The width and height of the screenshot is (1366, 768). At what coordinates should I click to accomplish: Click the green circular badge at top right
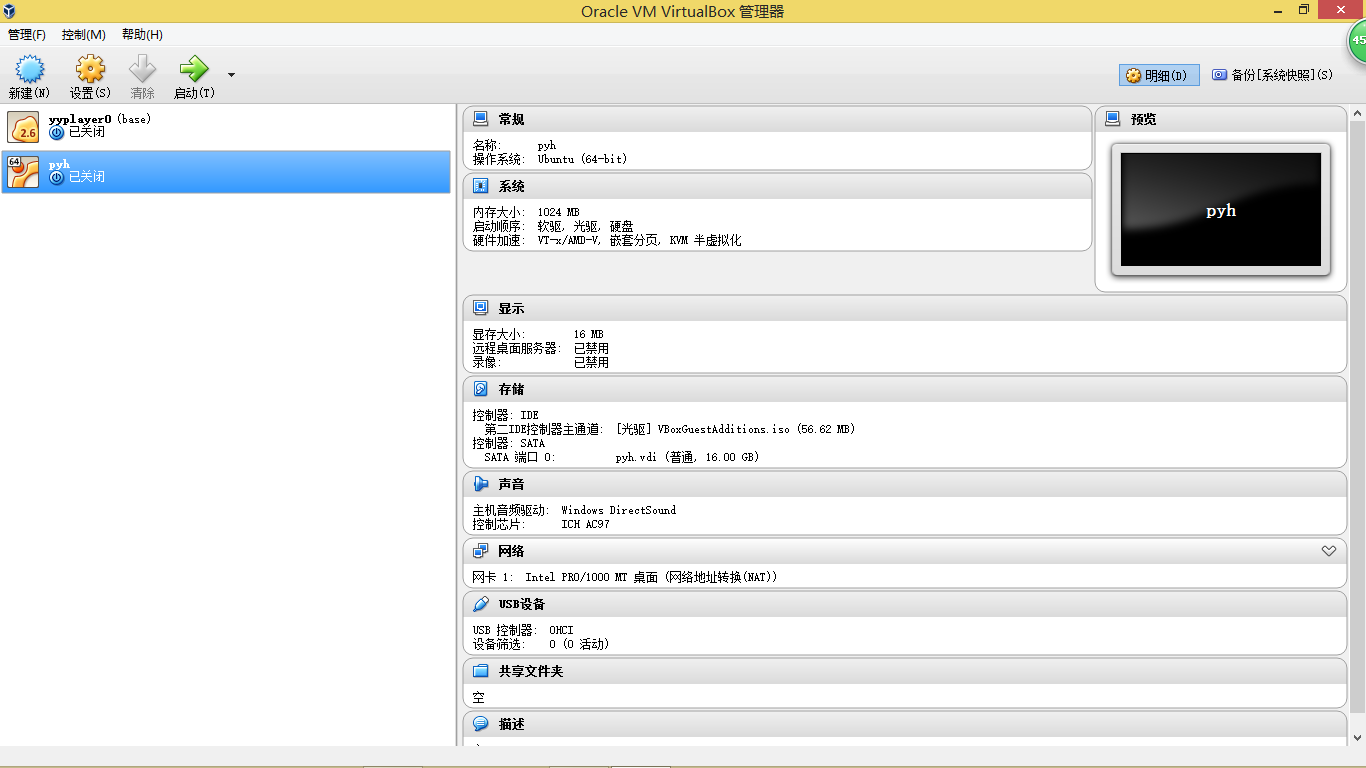(x=1357, y=40)
